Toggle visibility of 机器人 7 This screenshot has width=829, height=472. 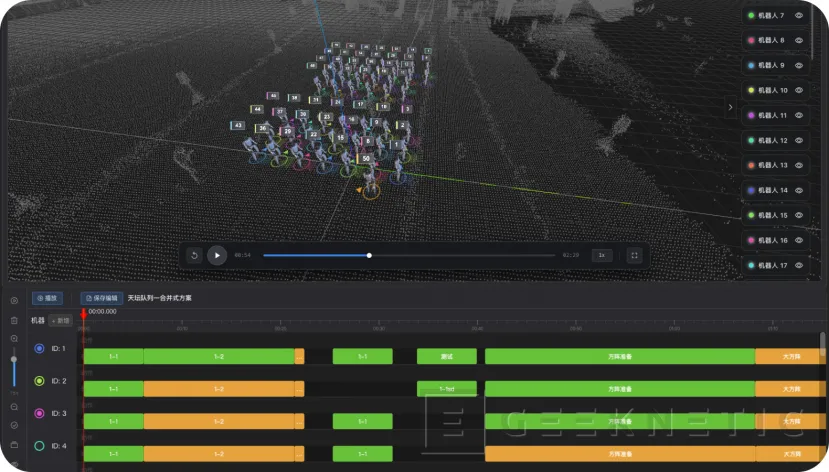click(x=799, y=15)
